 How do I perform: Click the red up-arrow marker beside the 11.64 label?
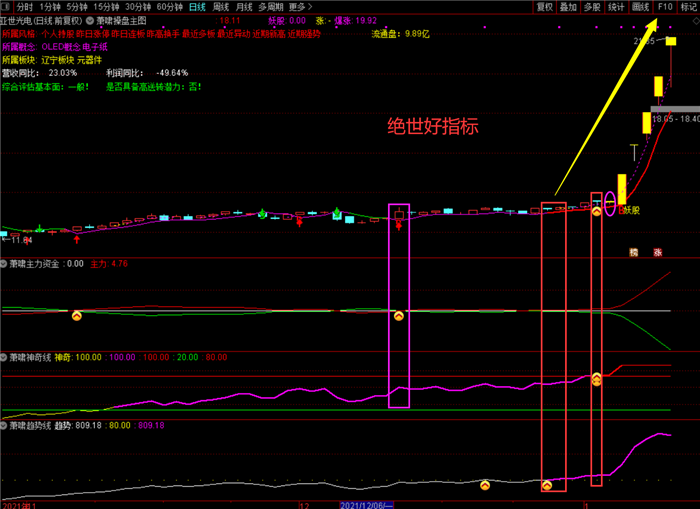tap(28, 241)
